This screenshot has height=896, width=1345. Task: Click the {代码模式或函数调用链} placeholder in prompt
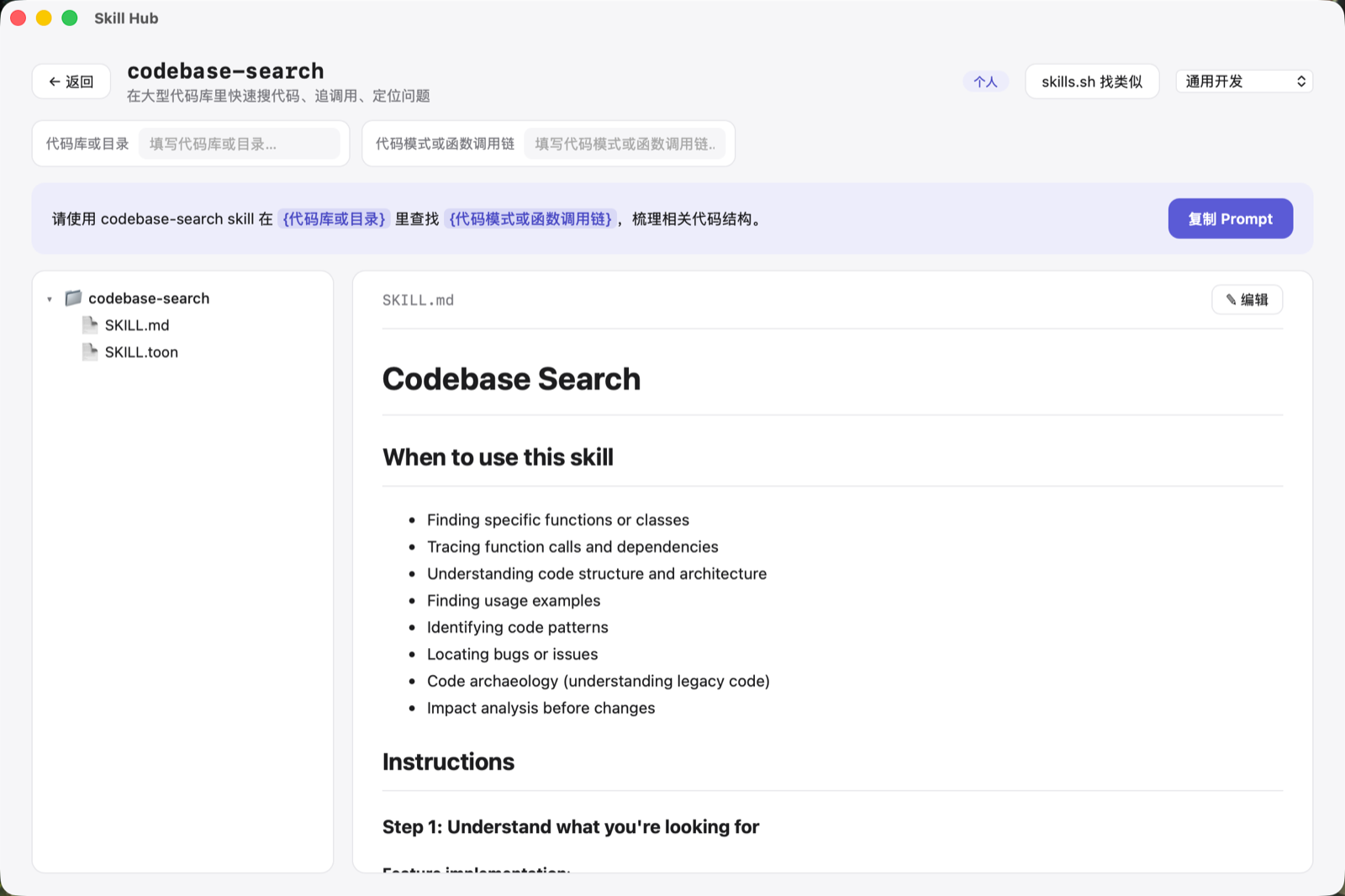[x=530, y=219]
